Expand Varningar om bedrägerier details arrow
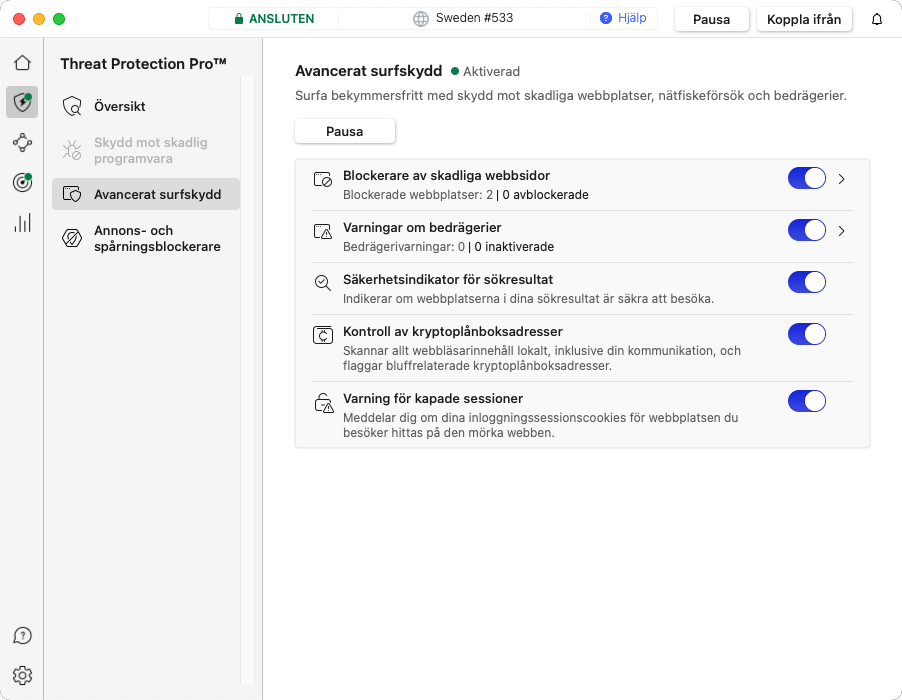The height and width of the screenshot is (700, 902). [x=842, y=231]
